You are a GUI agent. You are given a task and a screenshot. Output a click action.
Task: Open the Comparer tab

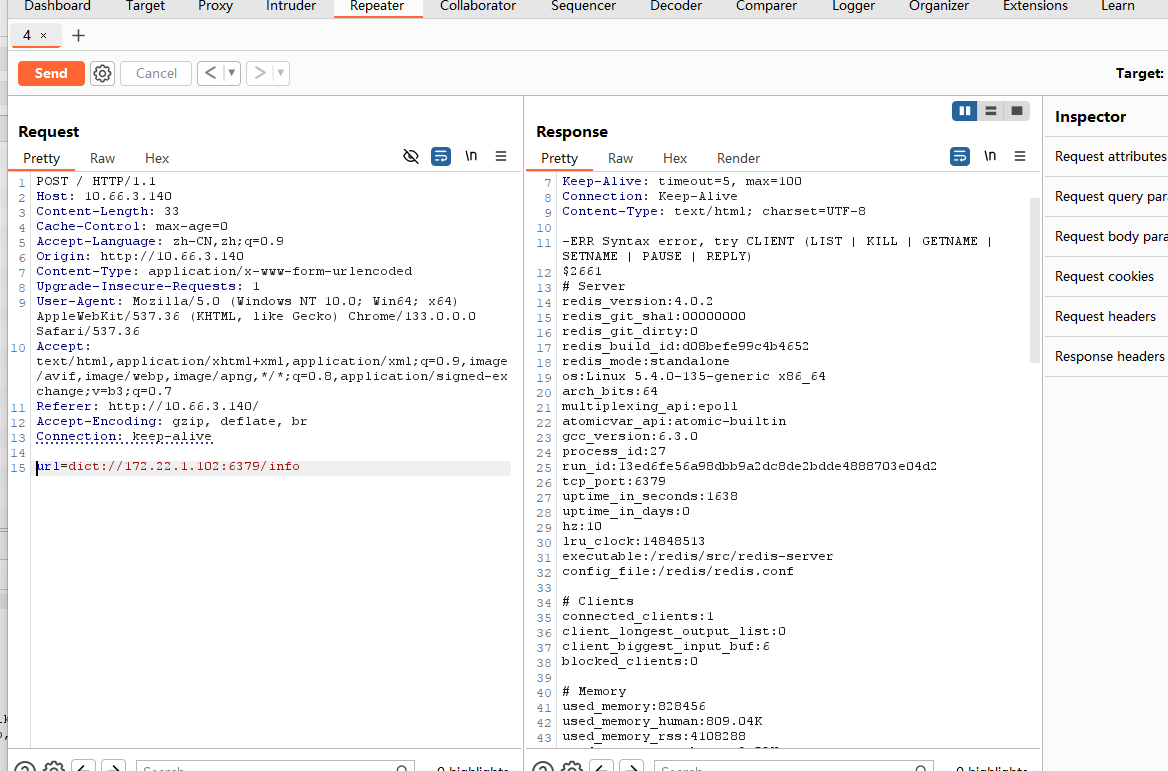coord(766,6)
